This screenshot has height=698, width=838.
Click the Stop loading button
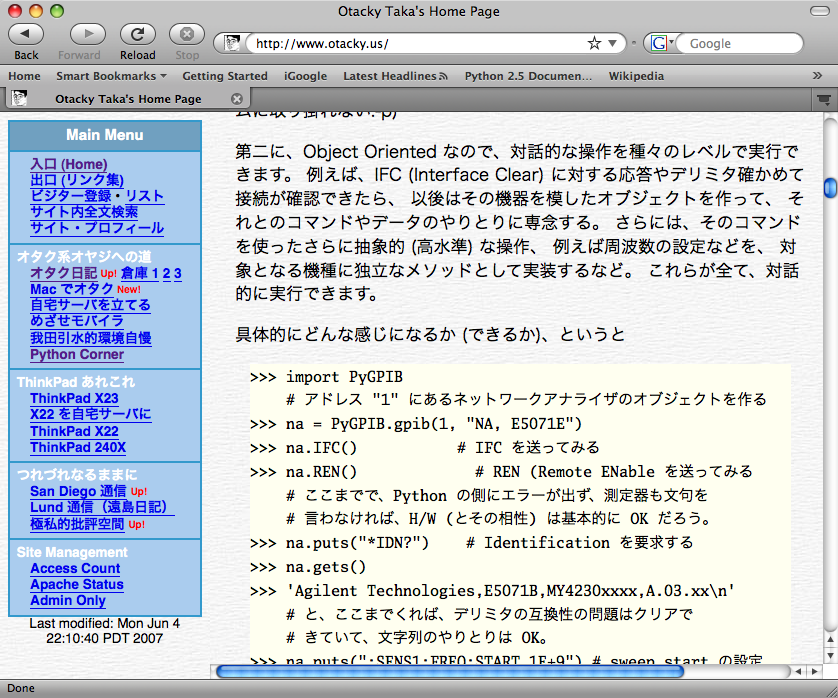tap(187, 34)
